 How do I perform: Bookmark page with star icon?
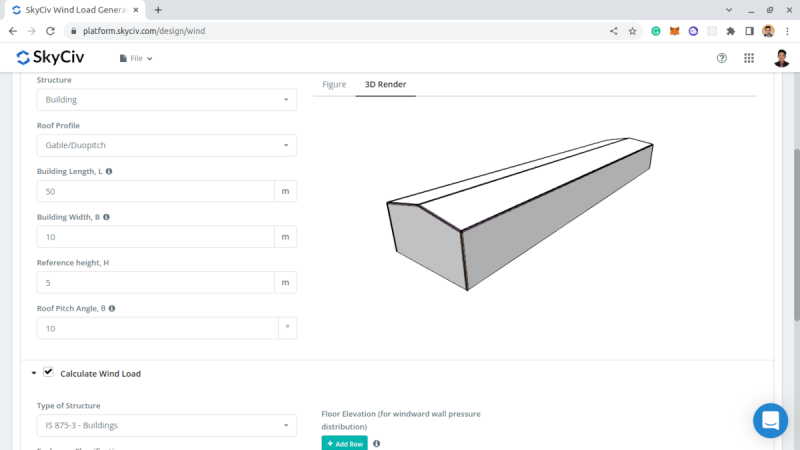tap(632, 31)
